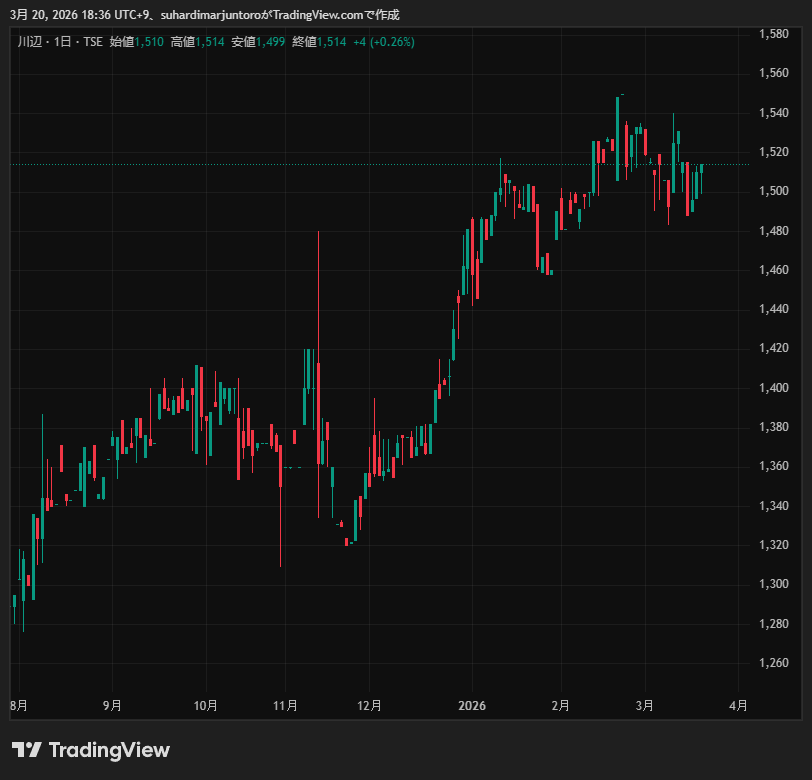This screenshot has width=812, height=780.
Task: Click the 1,400 price axis label
Action: click(x=774, y=387)
